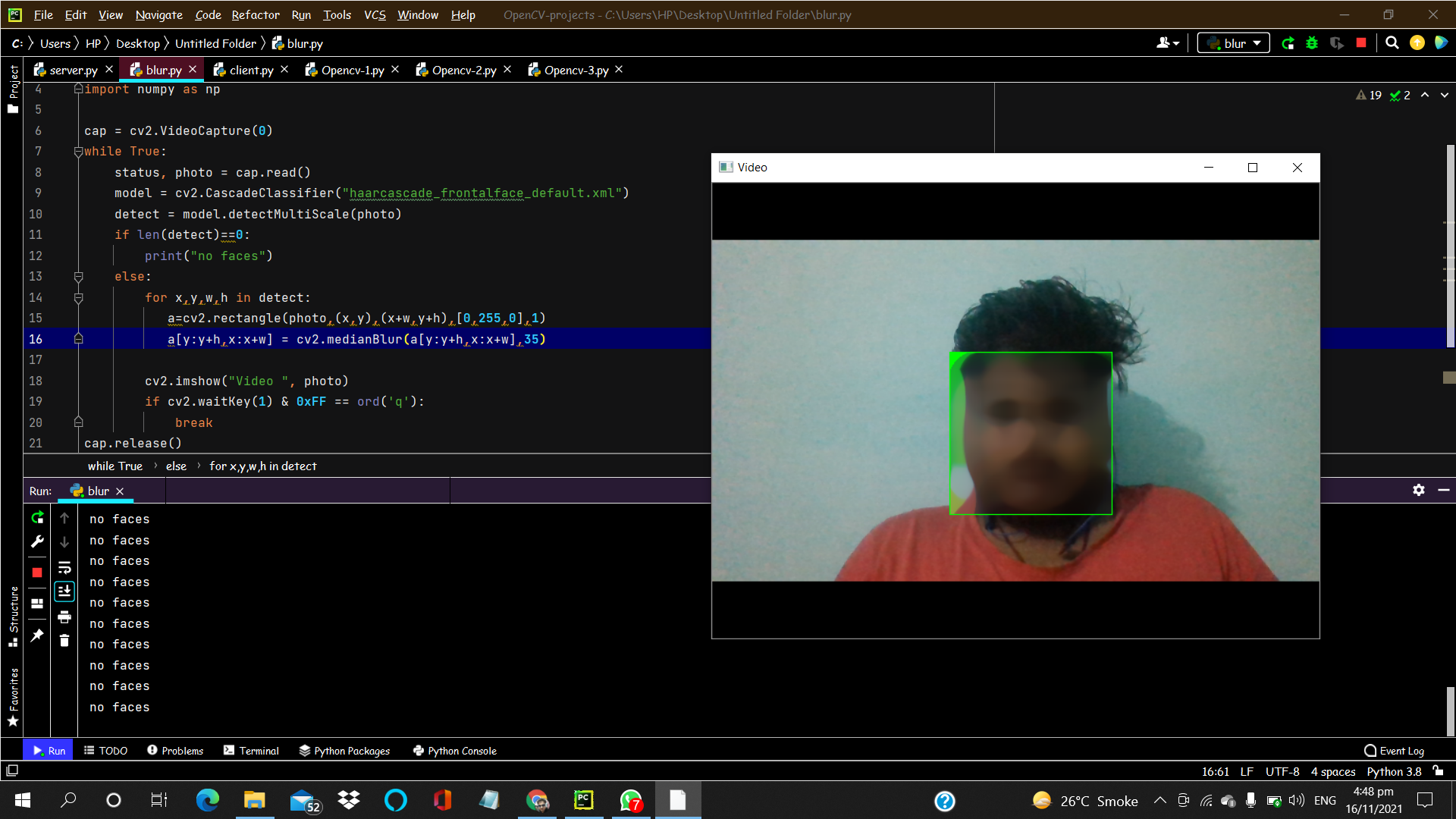This screenshot has height=819, width=1456.
Task: Collapse the for loop fold at line 14
Action: [78, 298]
